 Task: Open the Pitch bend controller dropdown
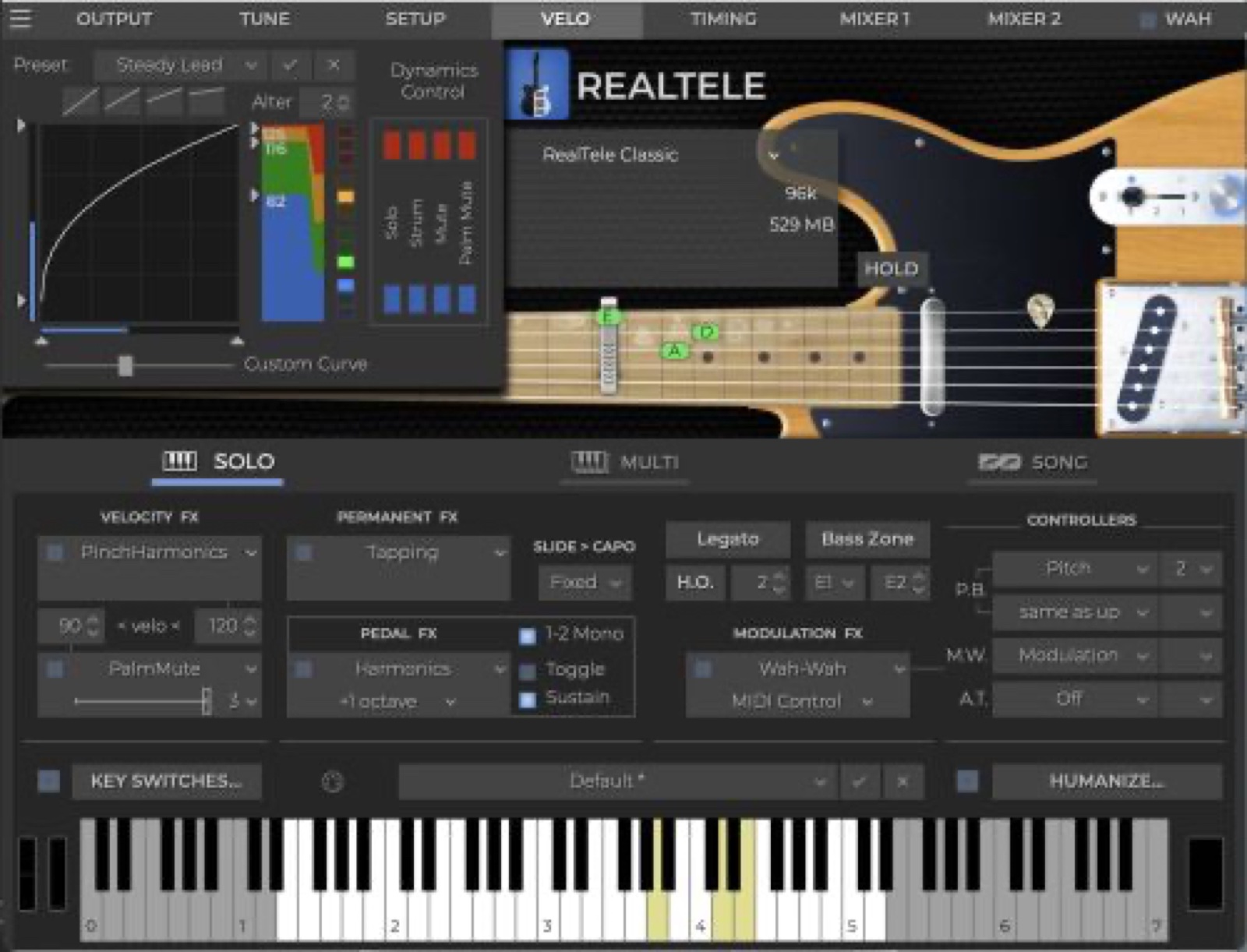(1076, 569)
